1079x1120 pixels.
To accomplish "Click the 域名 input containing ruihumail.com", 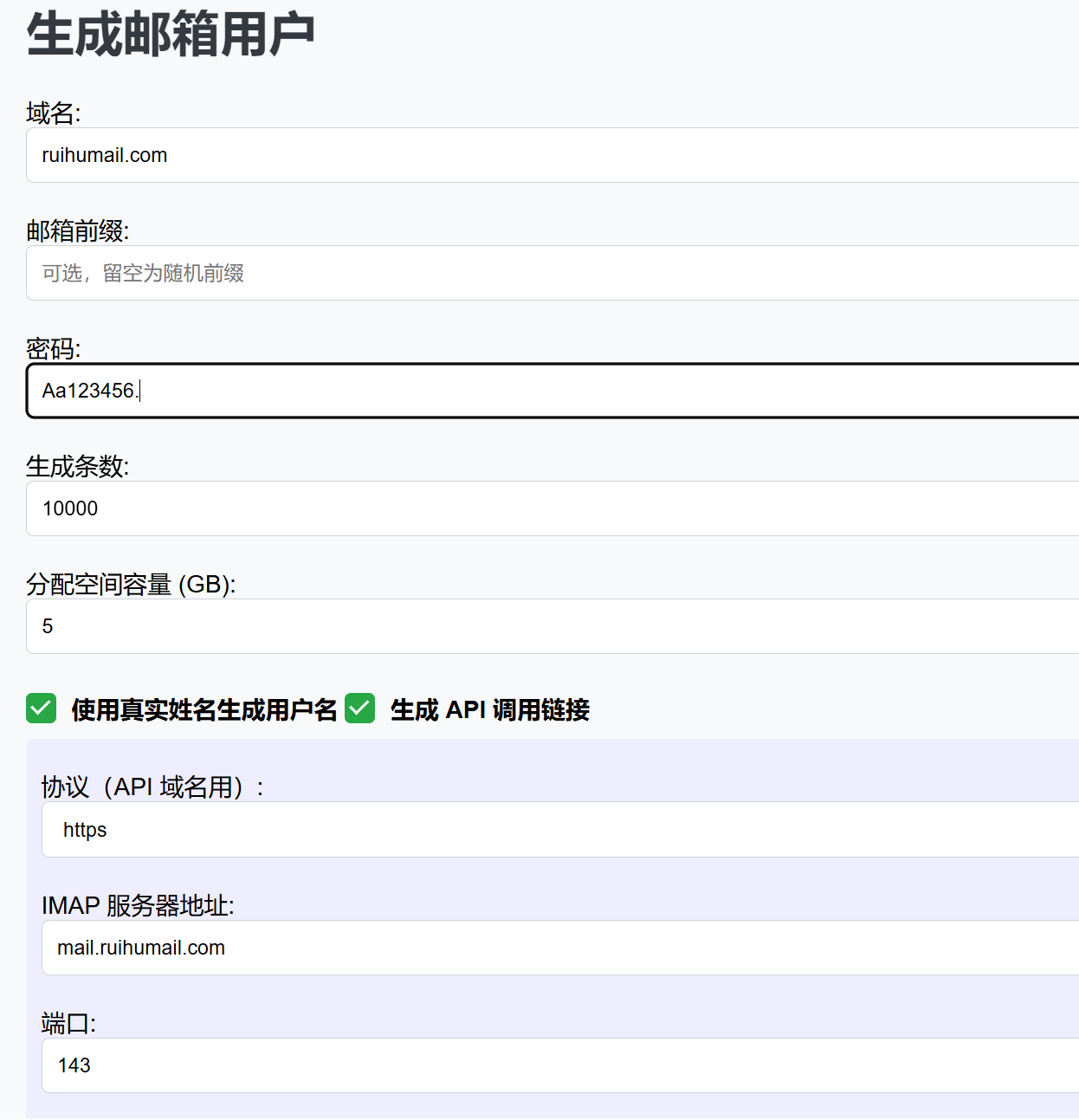I will pyautogui.click(x=552, y=155).
